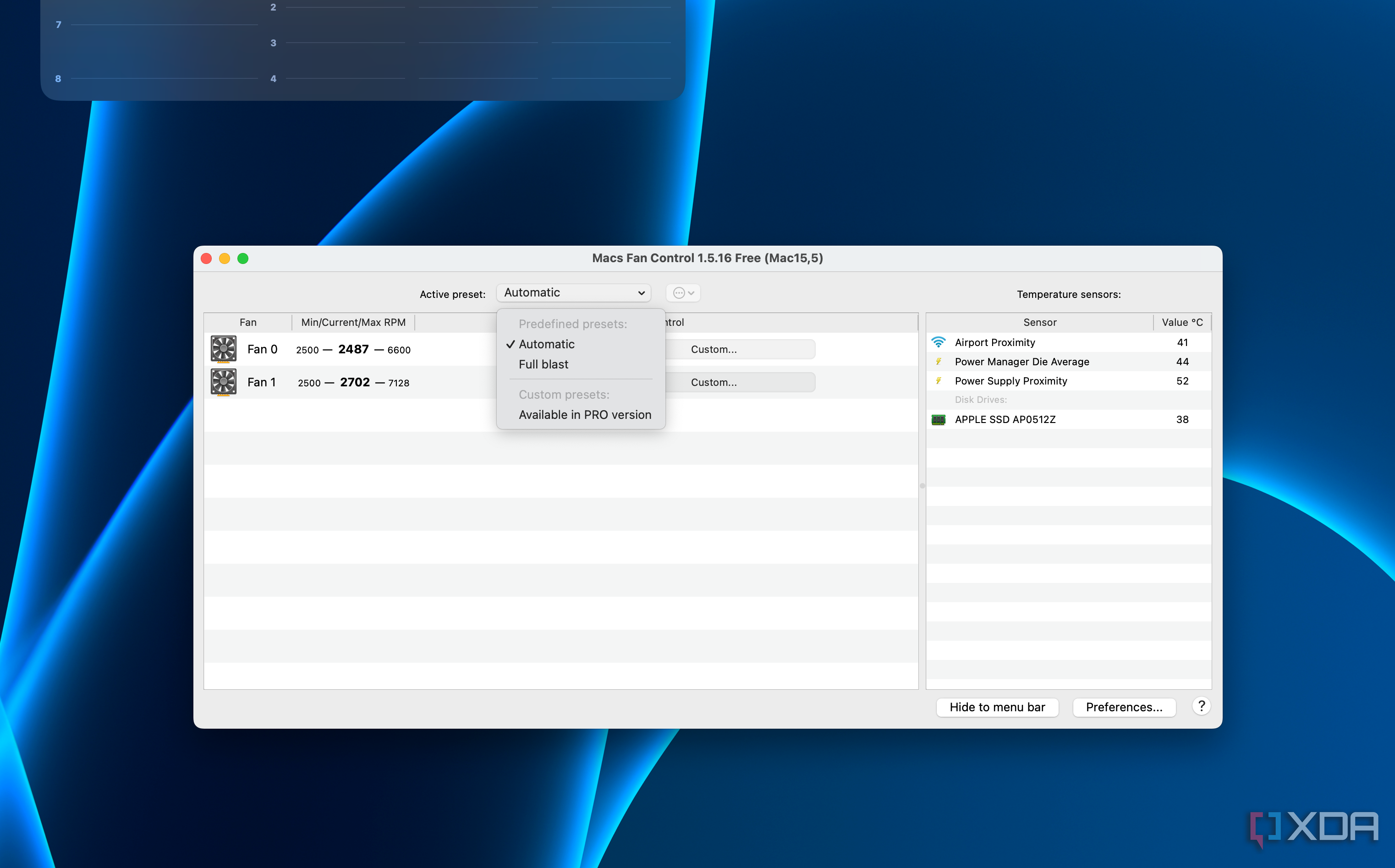1395x868 pixels.
Task: Click the Fan 1 fan icon
Action: 223,382
